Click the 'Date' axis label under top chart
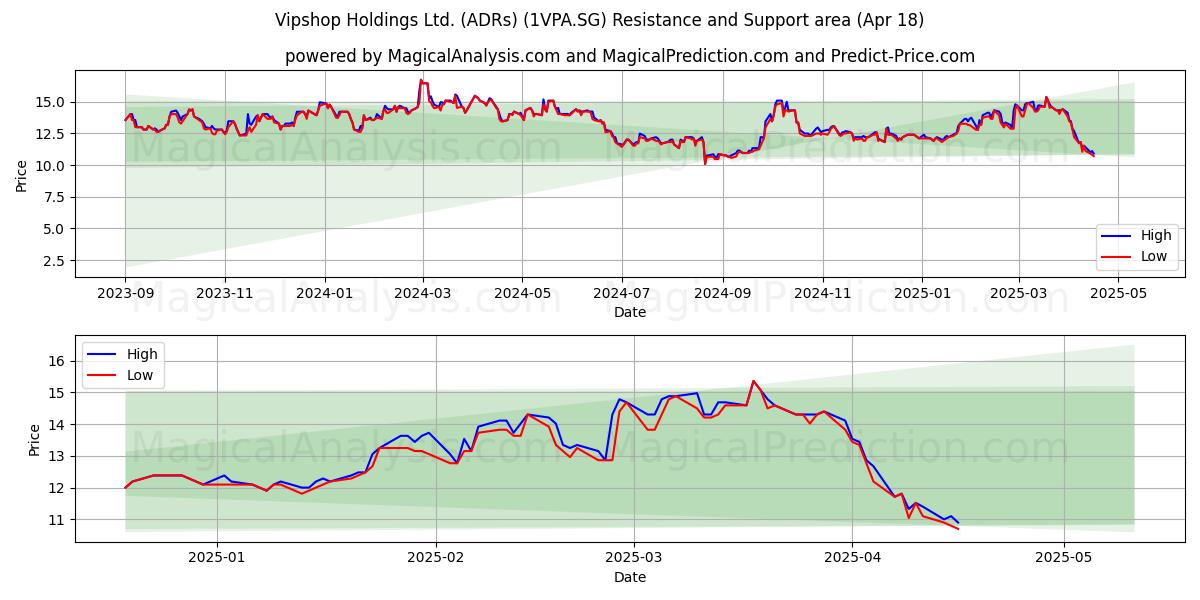1200x600 pixels. coord(630,312)
